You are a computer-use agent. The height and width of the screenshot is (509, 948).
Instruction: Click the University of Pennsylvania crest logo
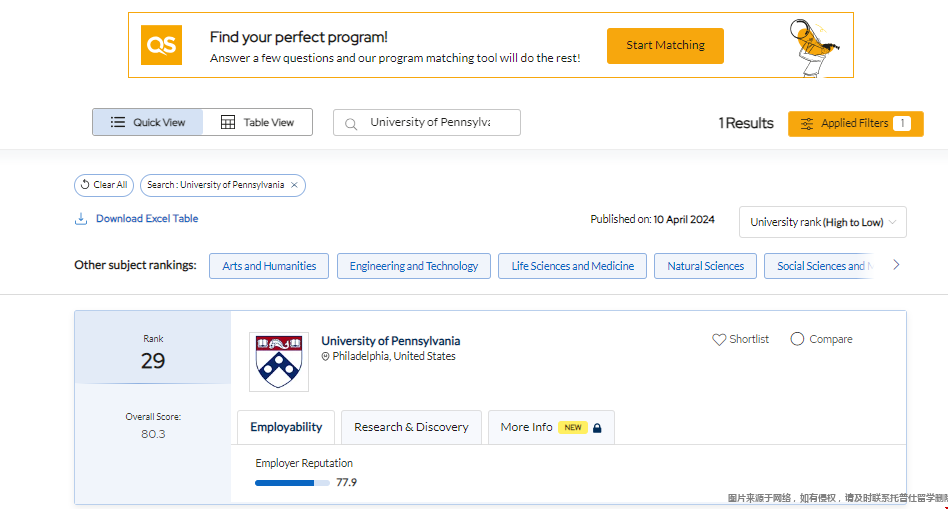[279, 361]
